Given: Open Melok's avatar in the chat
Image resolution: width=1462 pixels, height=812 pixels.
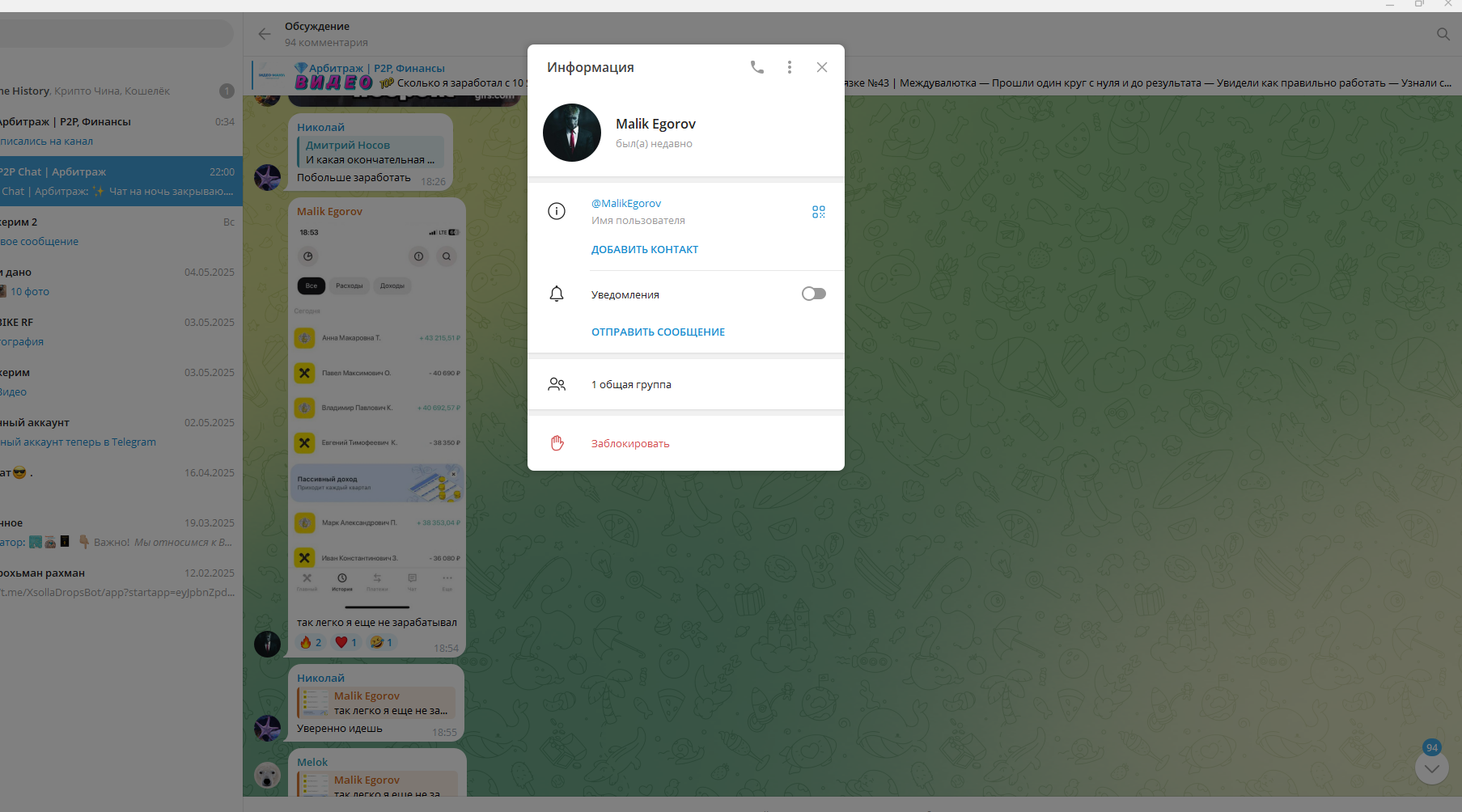Looking at the screenshot, I should (x=268, y=776).
